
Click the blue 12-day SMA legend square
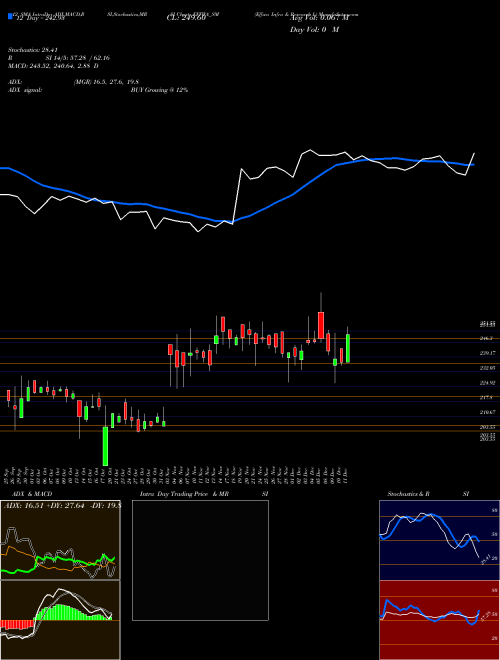coord(10,16)
